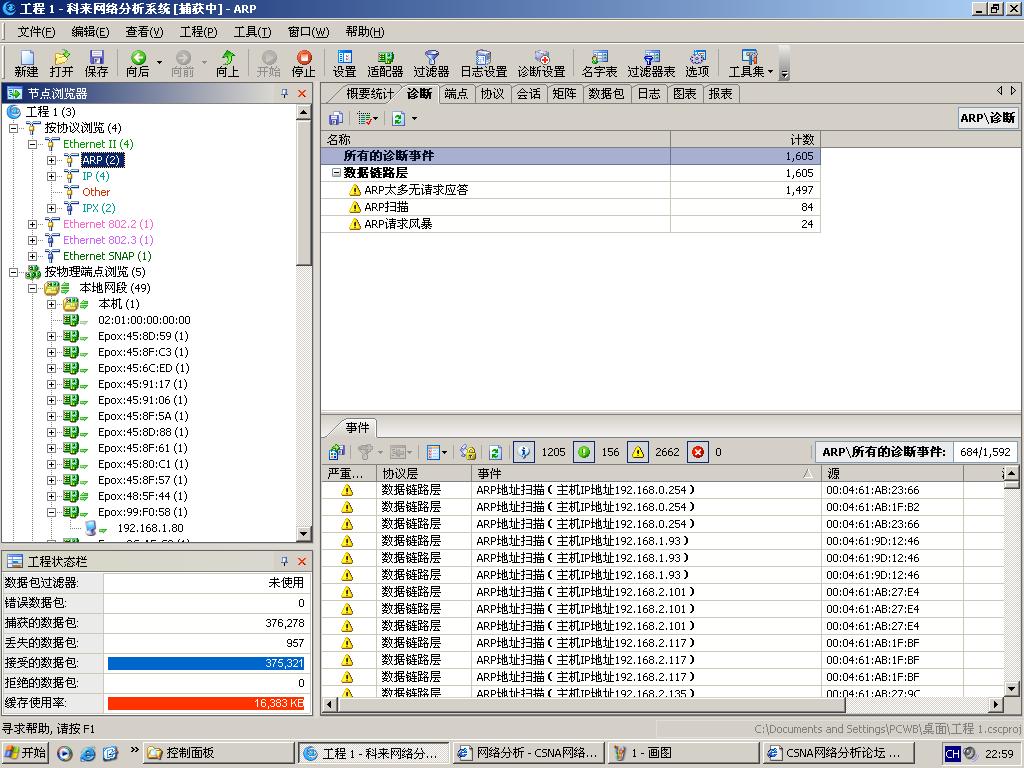Viewport: 1024px width, 768px height.
Task: Click the 停止 (Stop) capture button
Action: pos(303,63)
